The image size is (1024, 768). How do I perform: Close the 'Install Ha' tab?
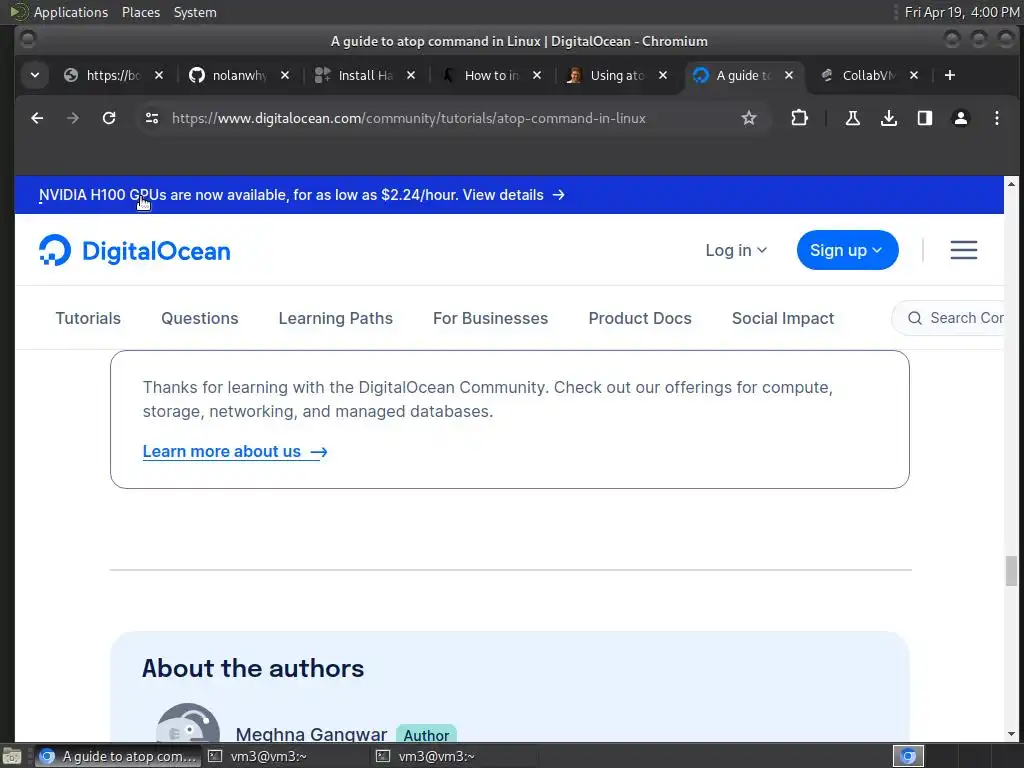point(411,75)
